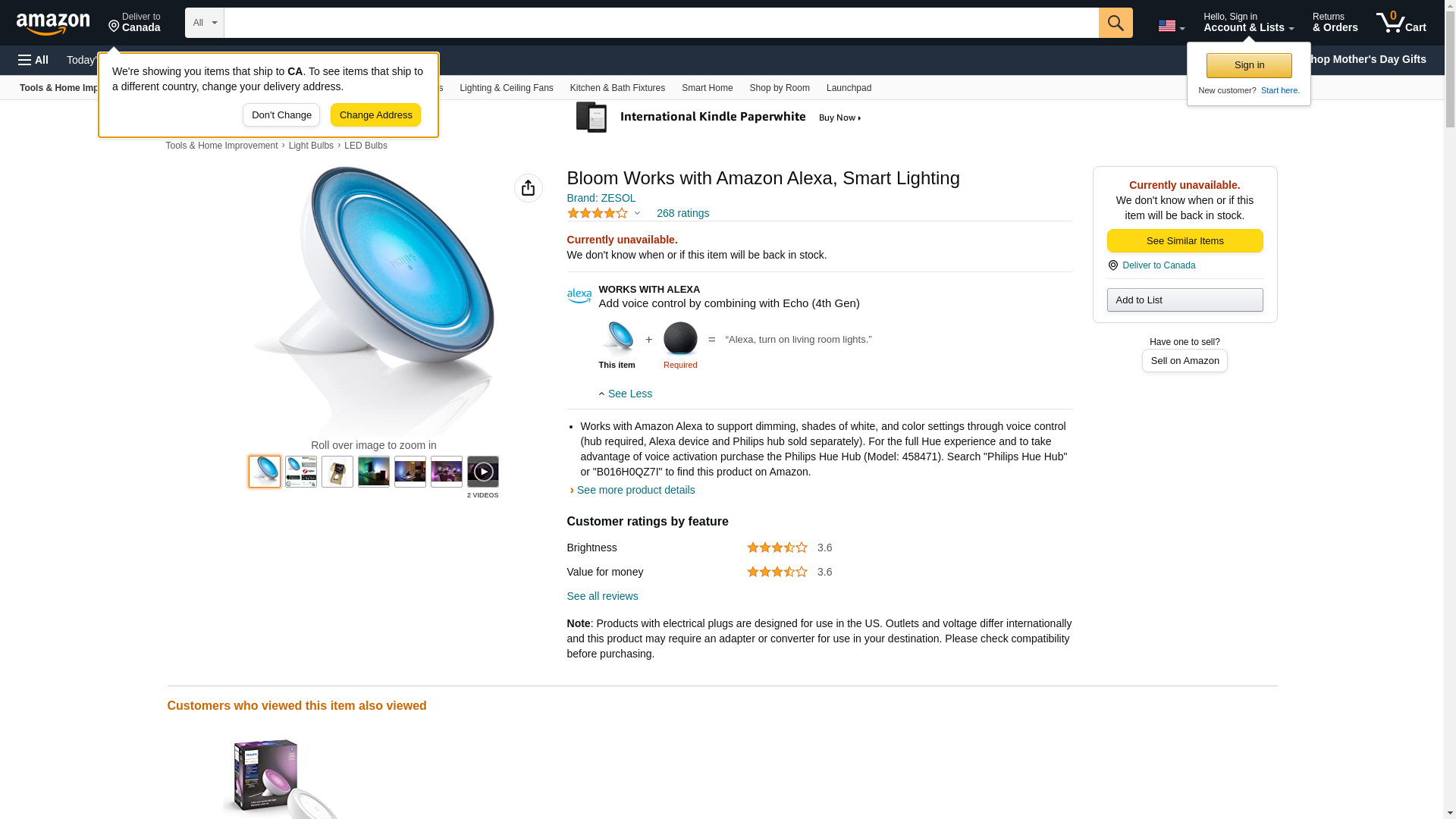Screen dimensions: 1456x819
Task: Click the share icon on product image
Action: point(528,188)
